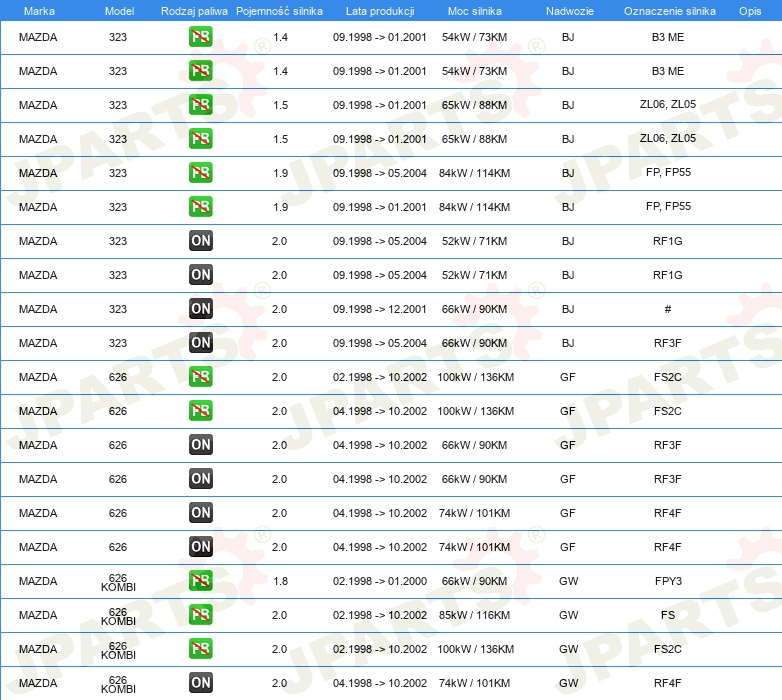782x700 pixels.
Task: Select 'FP, FP55' in the row ending 05.2004
Action: pos(668,173)
